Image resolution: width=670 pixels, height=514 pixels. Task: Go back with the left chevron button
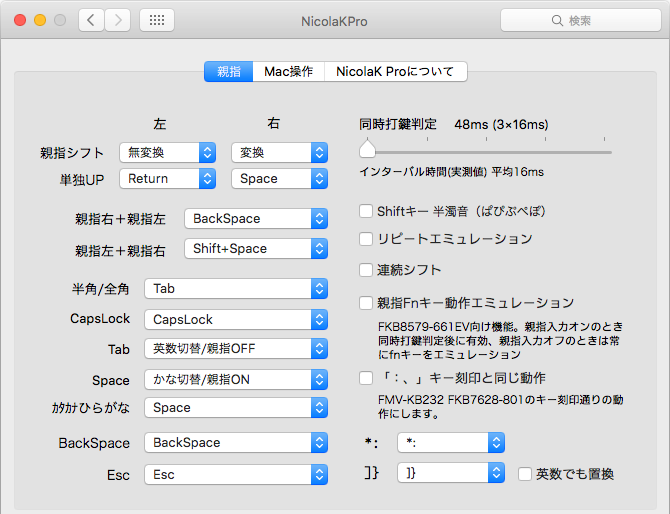pos(91,20)
